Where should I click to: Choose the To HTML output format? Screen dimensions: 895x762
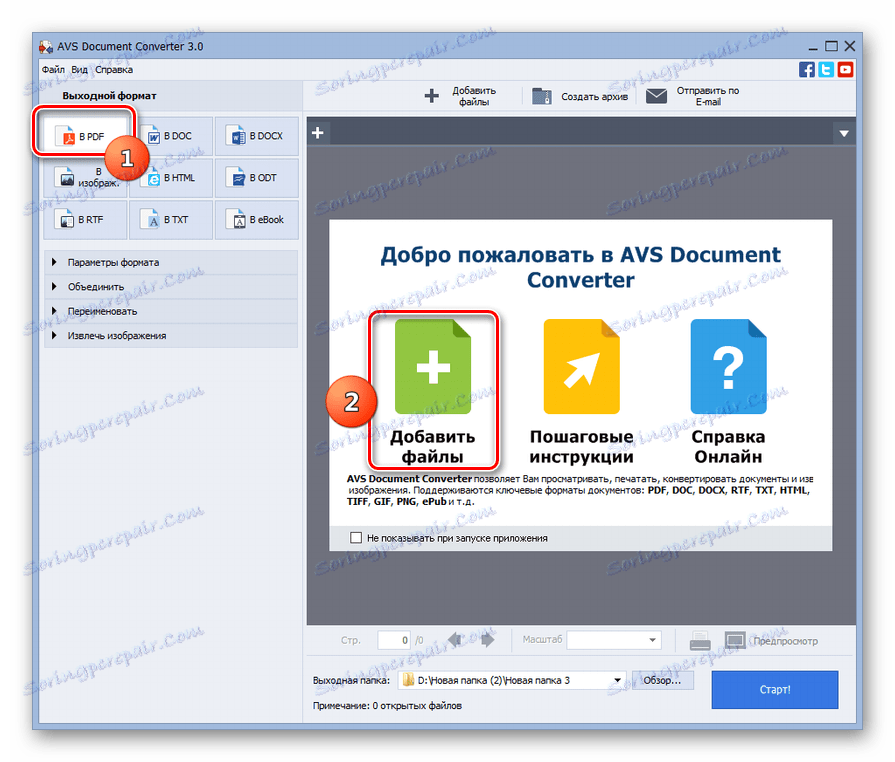(171, 178)
